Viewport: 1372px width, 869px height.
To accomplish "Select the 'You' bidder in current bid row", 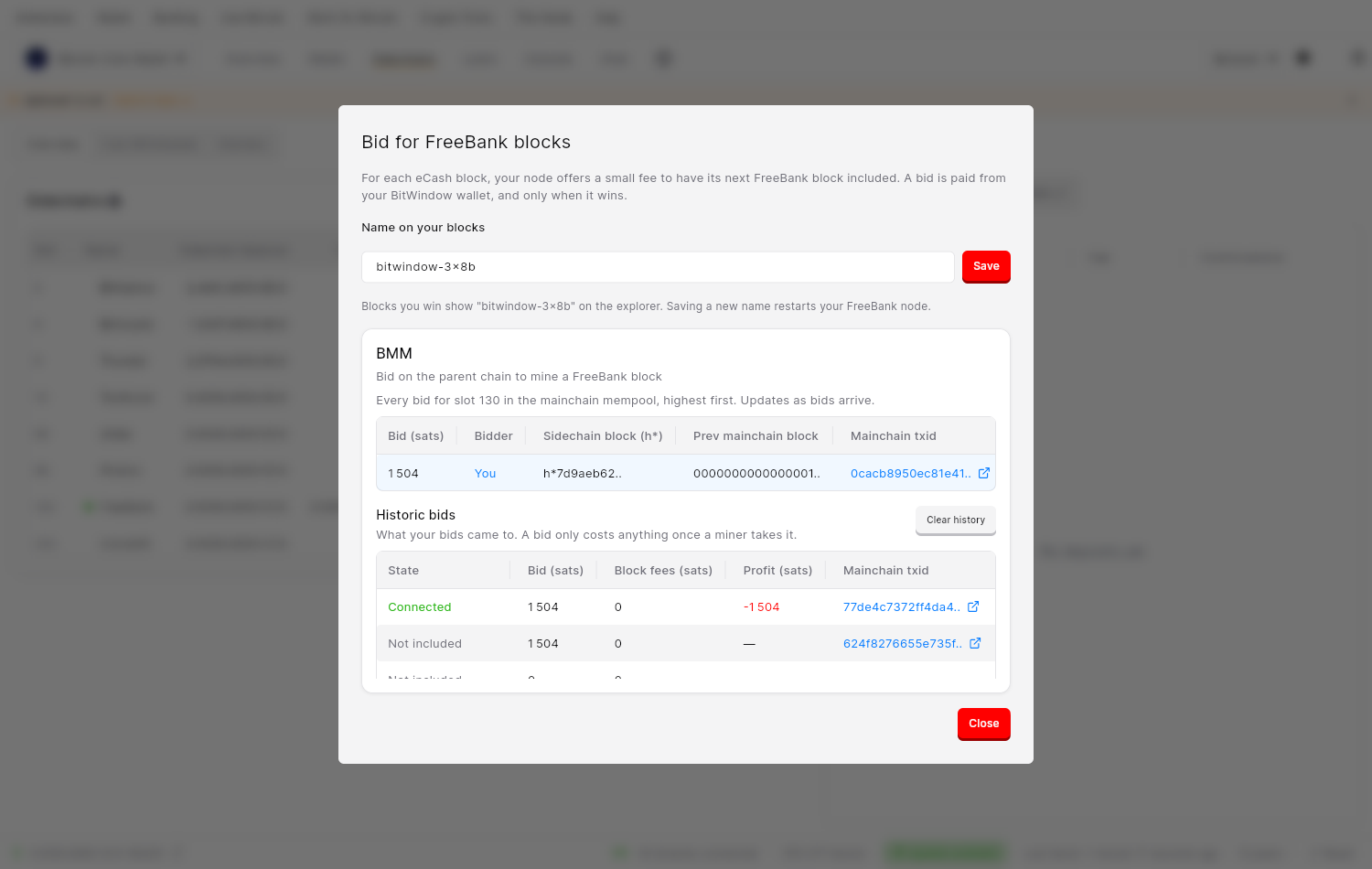I will click(485, 473).
